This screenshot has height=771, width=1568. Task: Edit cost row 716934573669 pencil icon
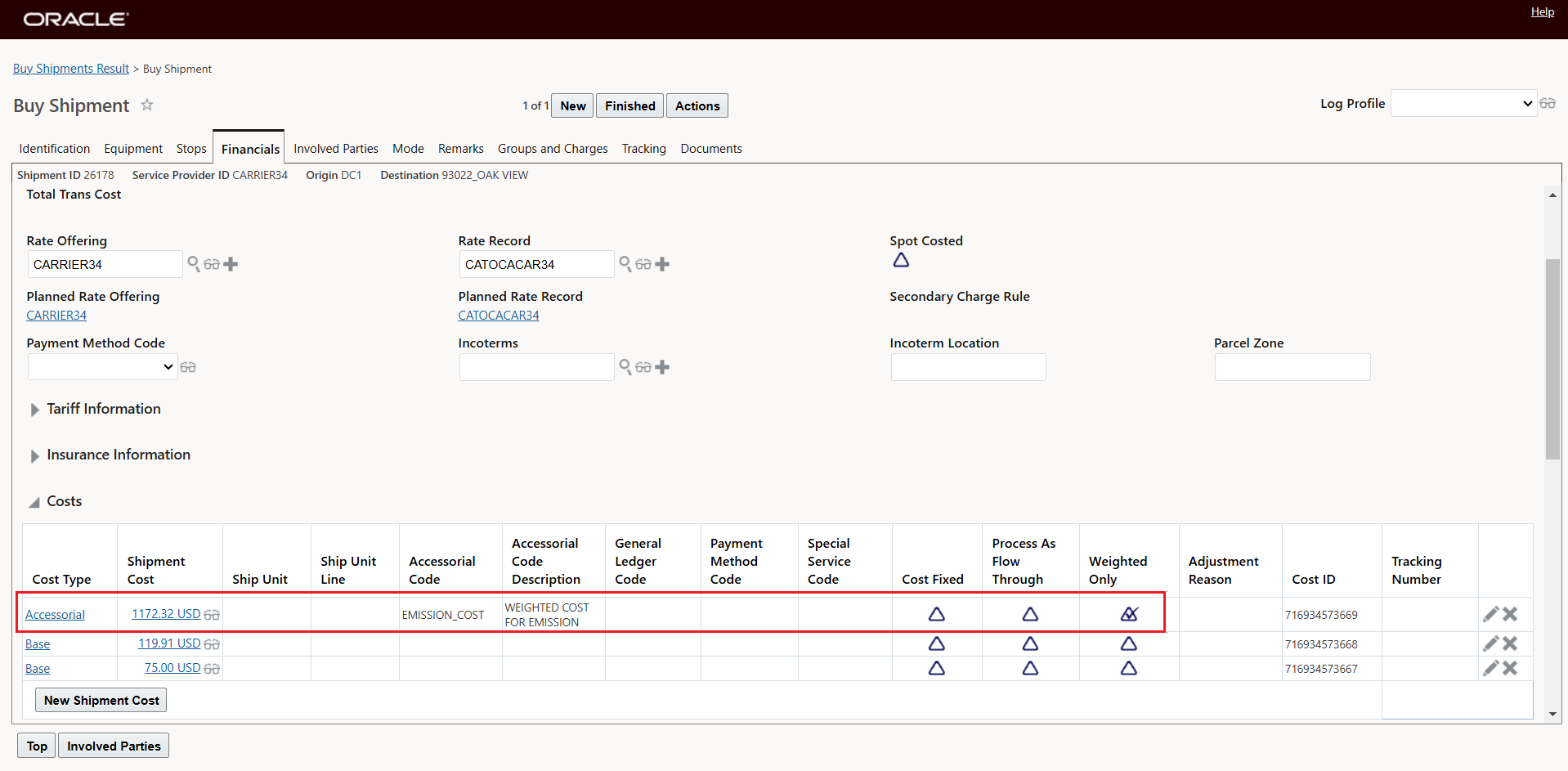point(1491,614)
